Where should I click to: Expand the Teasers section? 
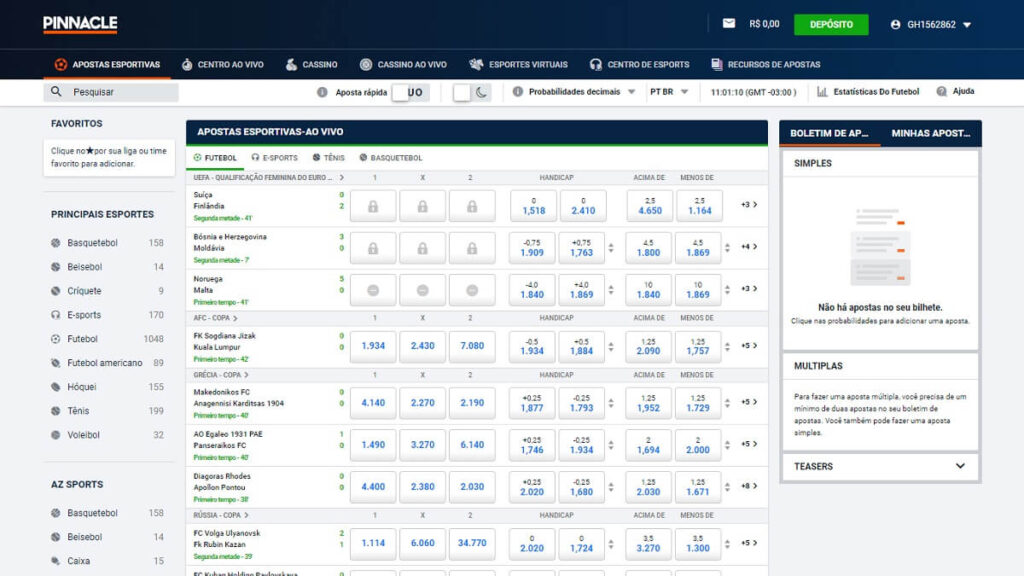pos(880,466)
